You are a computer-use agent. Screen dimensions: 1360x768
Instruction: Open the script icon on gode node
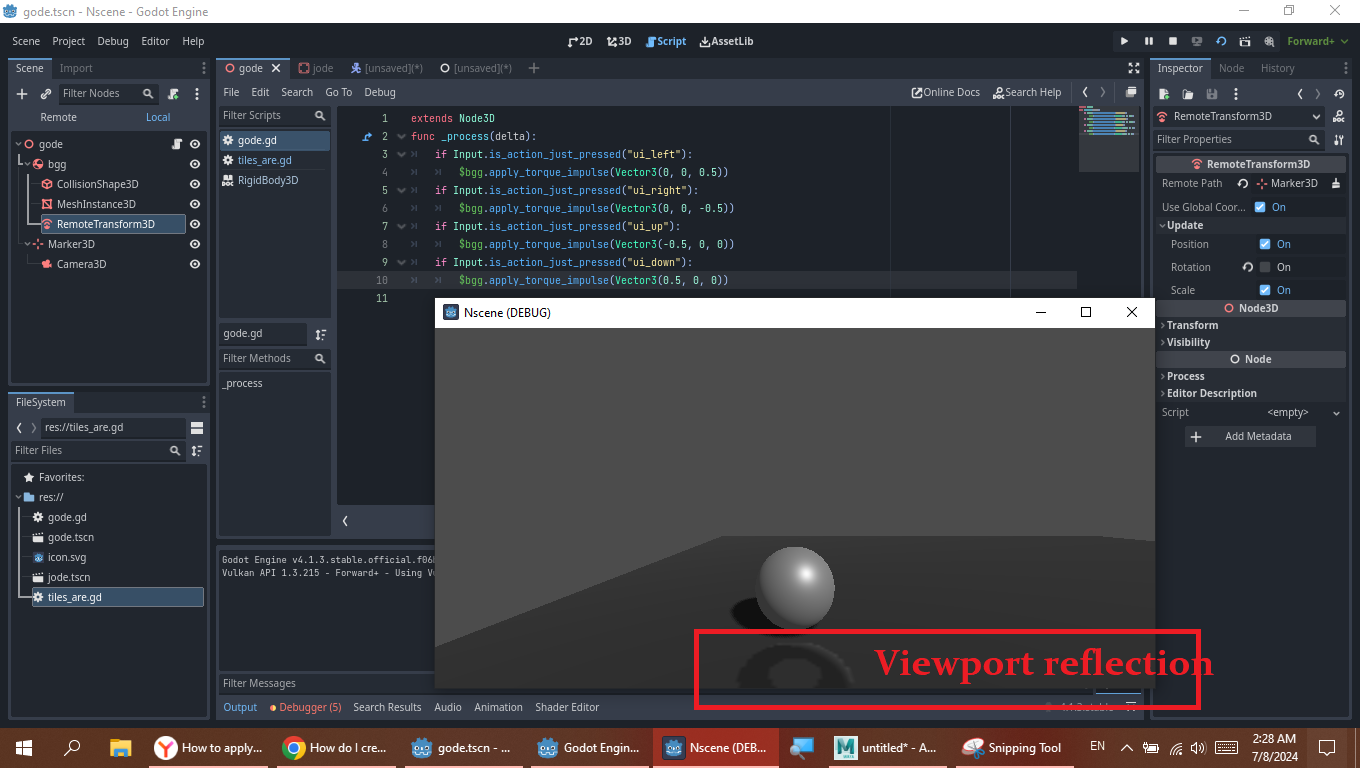point(177,144)
